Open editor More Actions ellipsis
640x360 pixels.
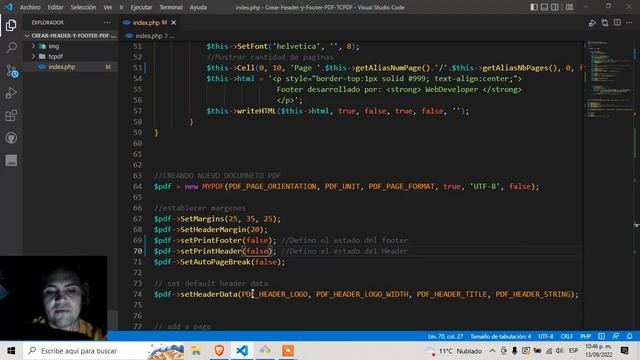pyautogui.click(x=629, y=23)
